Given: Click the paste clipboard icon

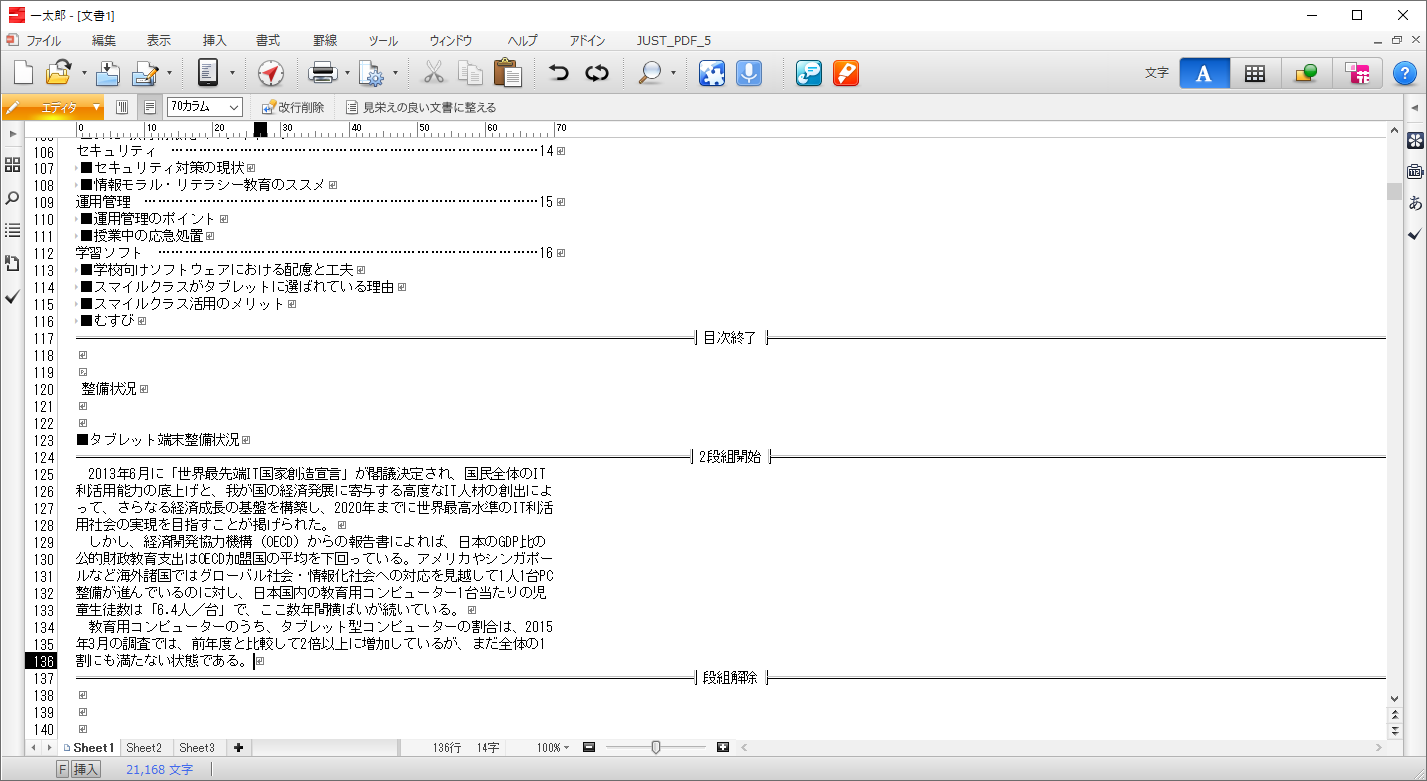Looking at the screenshot, I should click(508, 73).
